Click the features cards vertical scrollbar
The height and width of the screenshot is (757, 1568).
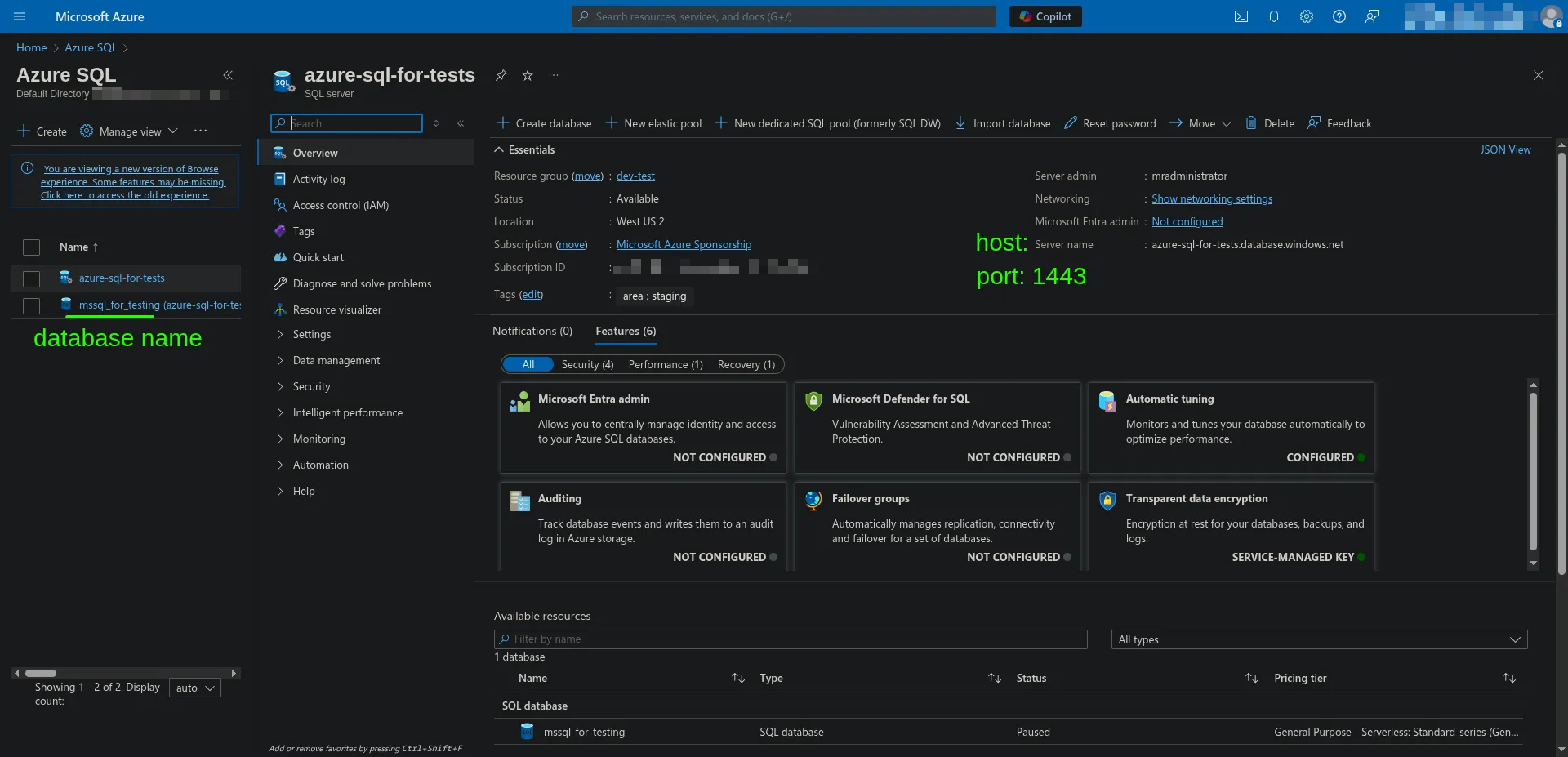click(1533, 472)
